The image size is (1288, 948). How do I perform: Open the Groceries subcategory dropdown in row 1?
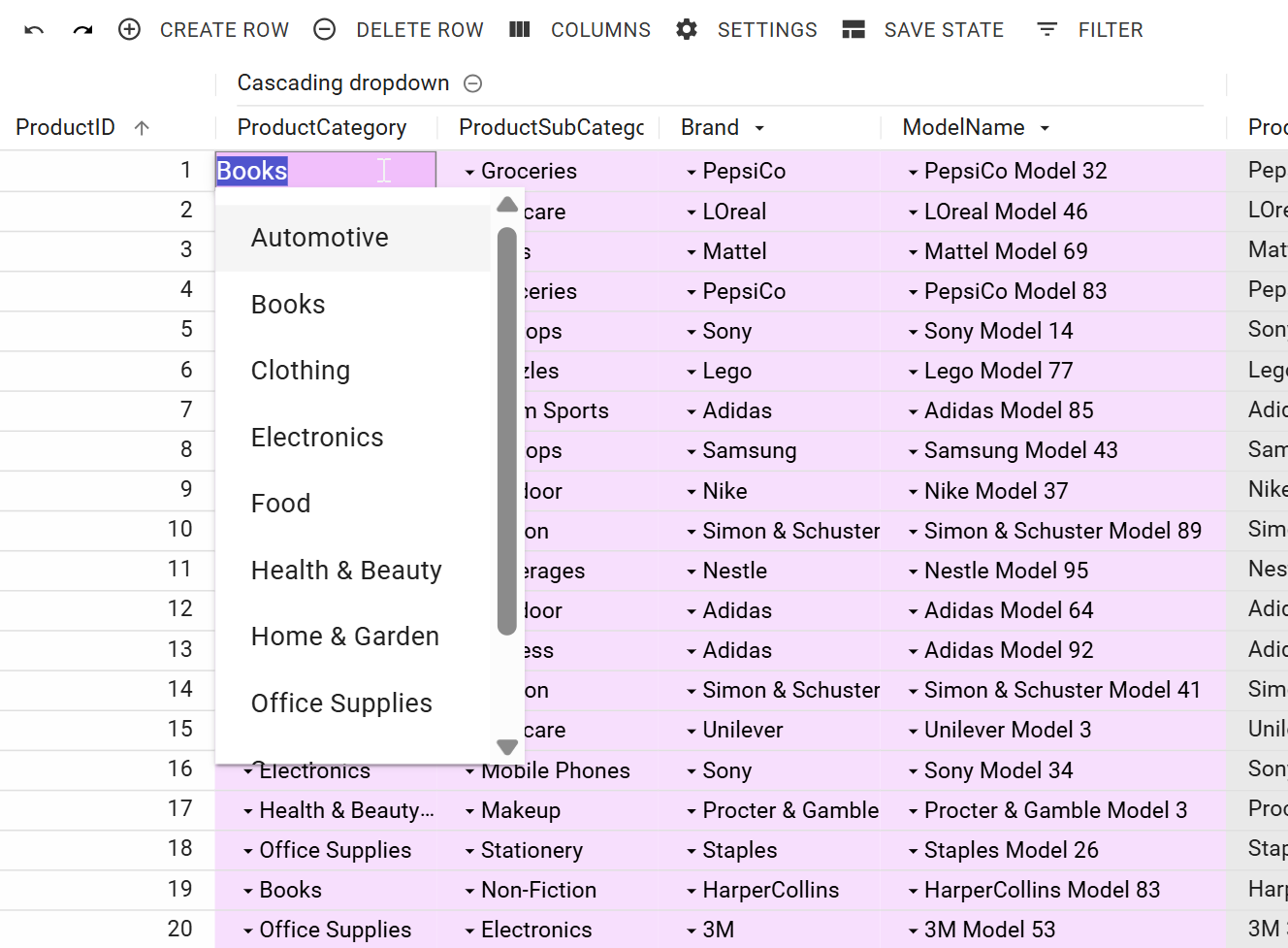469,172
